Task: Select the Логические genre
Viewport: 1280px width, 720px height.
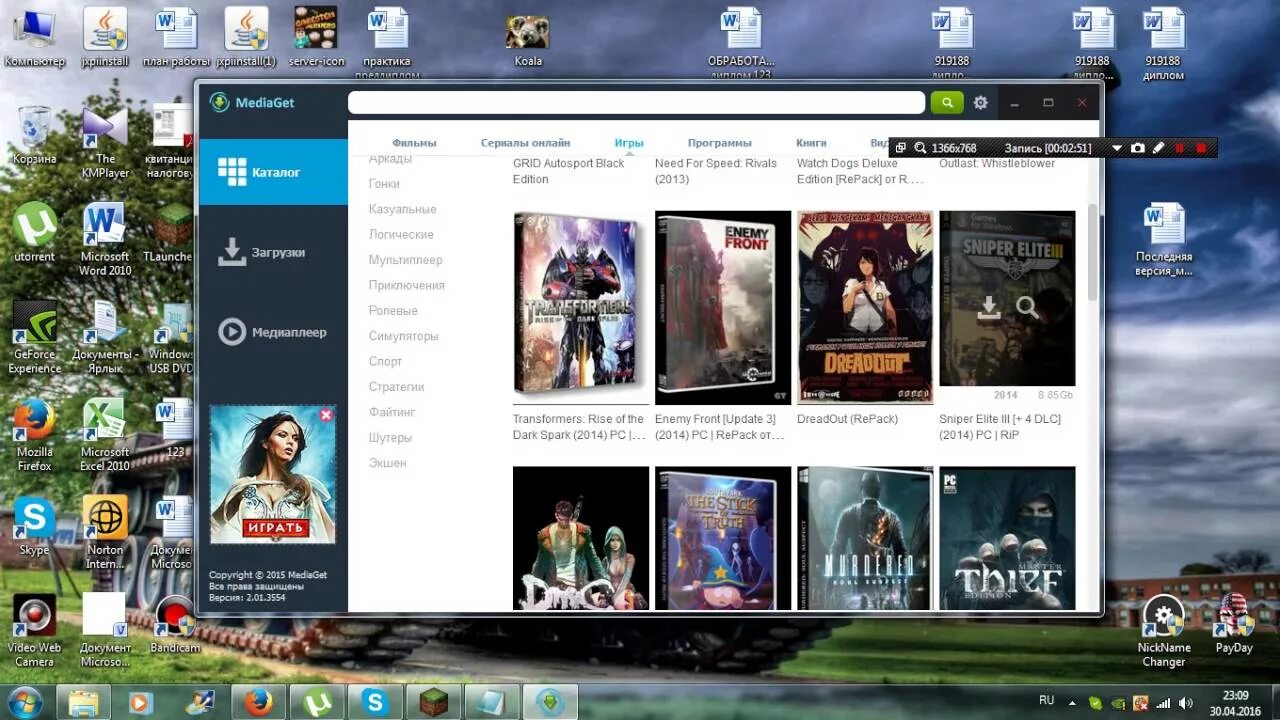Action: point(401,234)
